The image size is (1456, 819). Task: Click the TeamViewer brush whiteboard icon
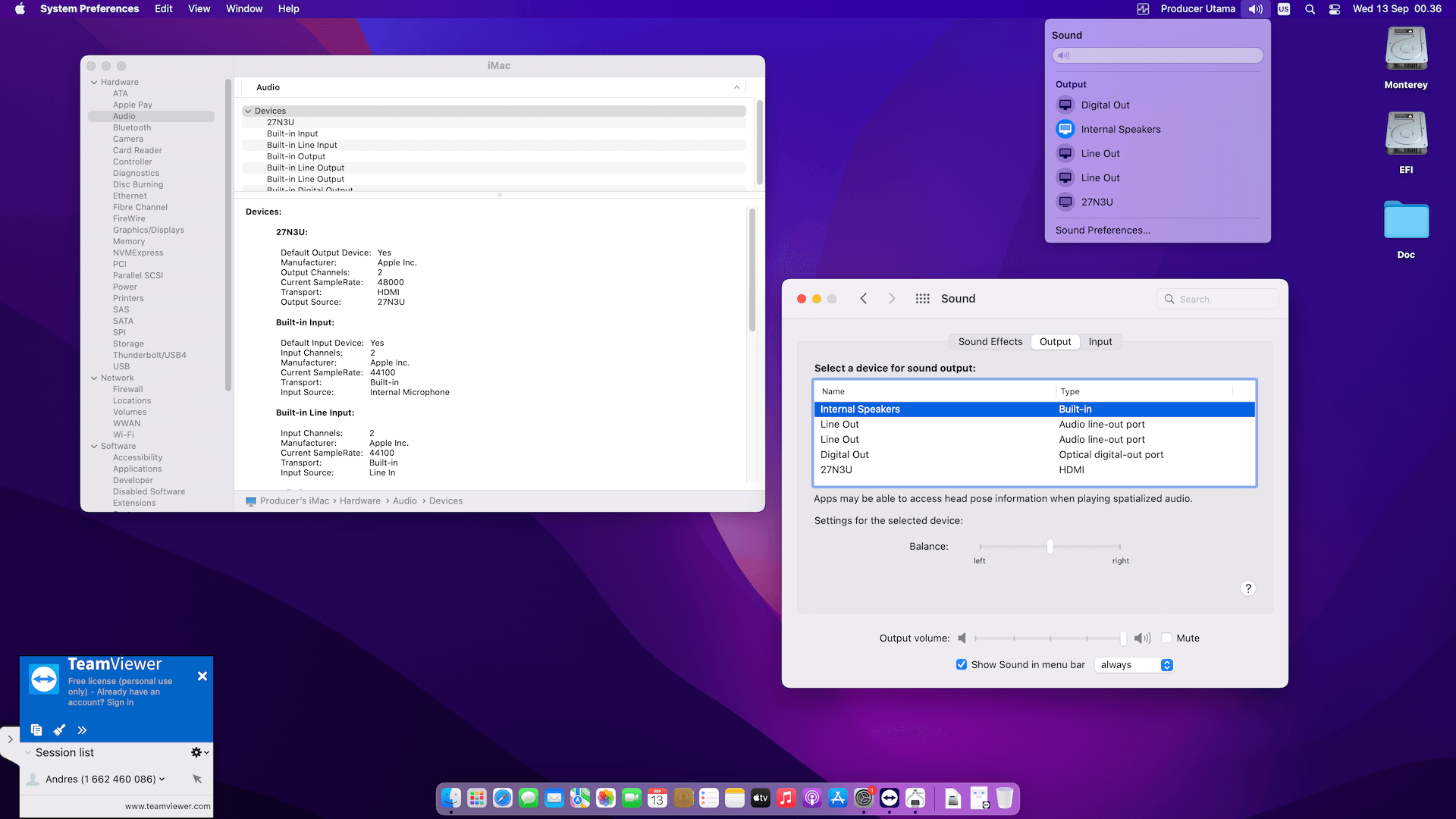(59, 730)
